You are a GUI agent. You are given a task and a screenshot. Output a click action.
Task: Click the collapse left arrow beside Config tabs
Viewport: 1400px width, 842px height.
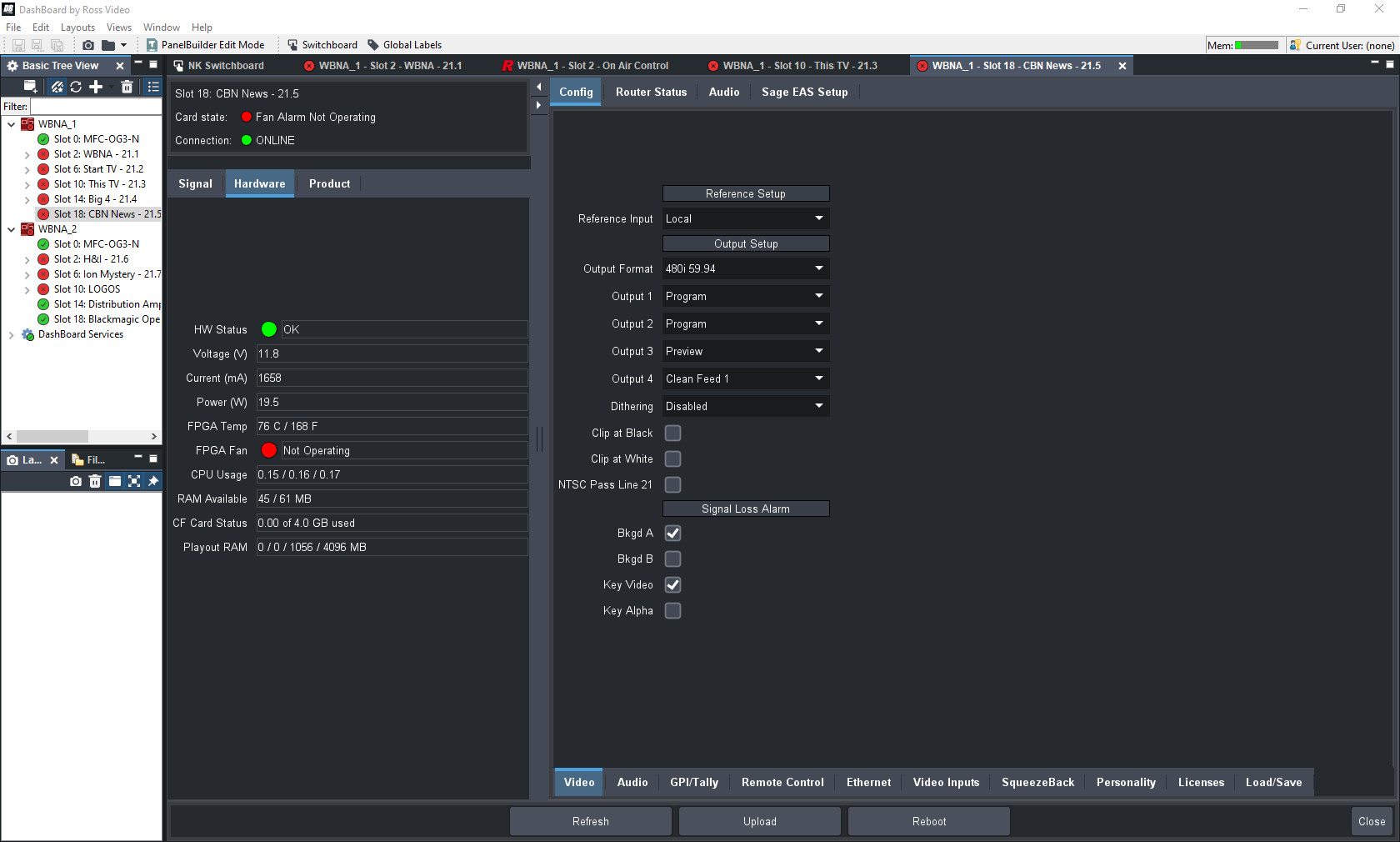538,87
